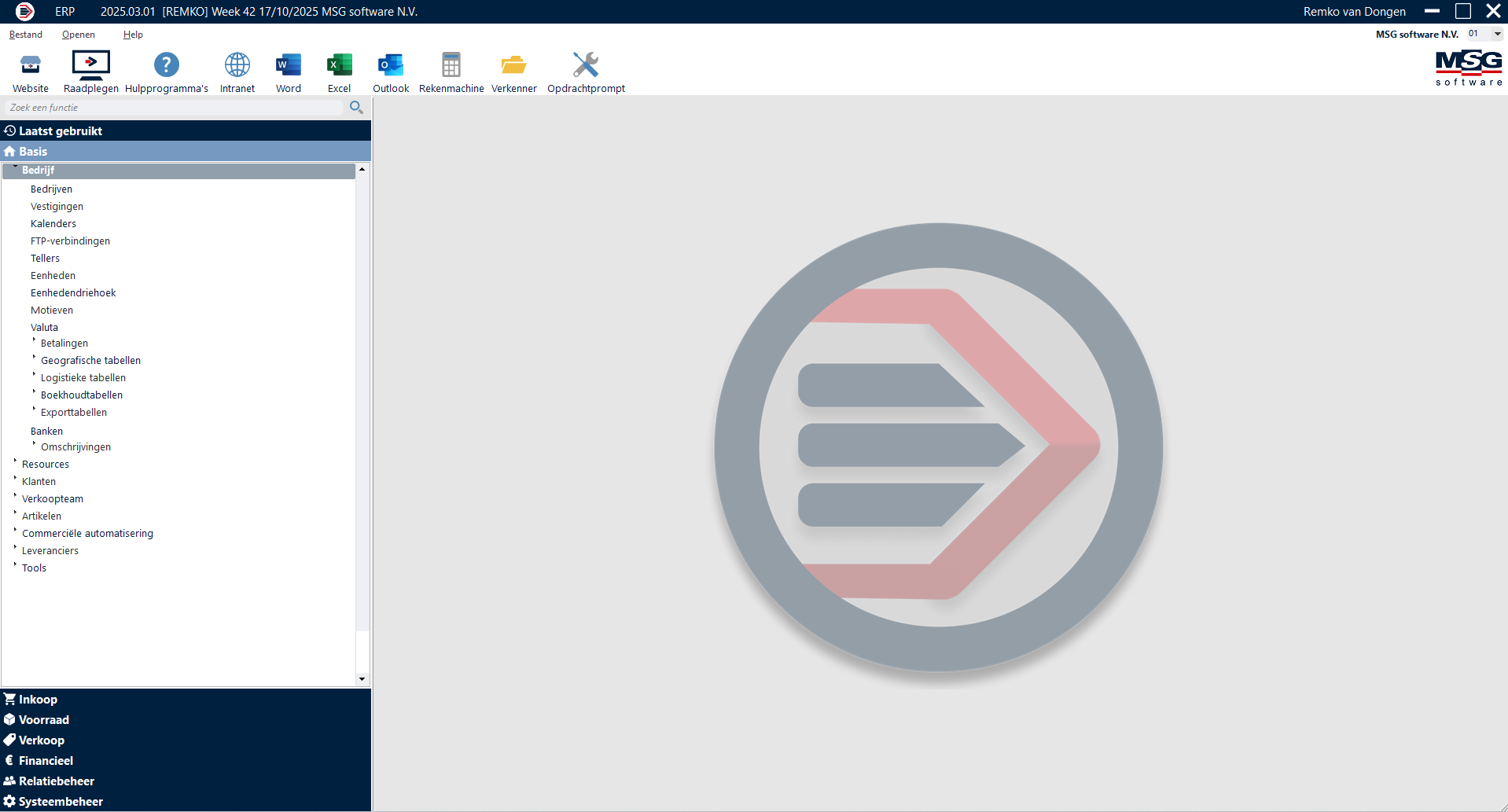Open the Intranet globe icon
Image resolution: width=1508 pixels, height=812 pixels.
point(237,65)
